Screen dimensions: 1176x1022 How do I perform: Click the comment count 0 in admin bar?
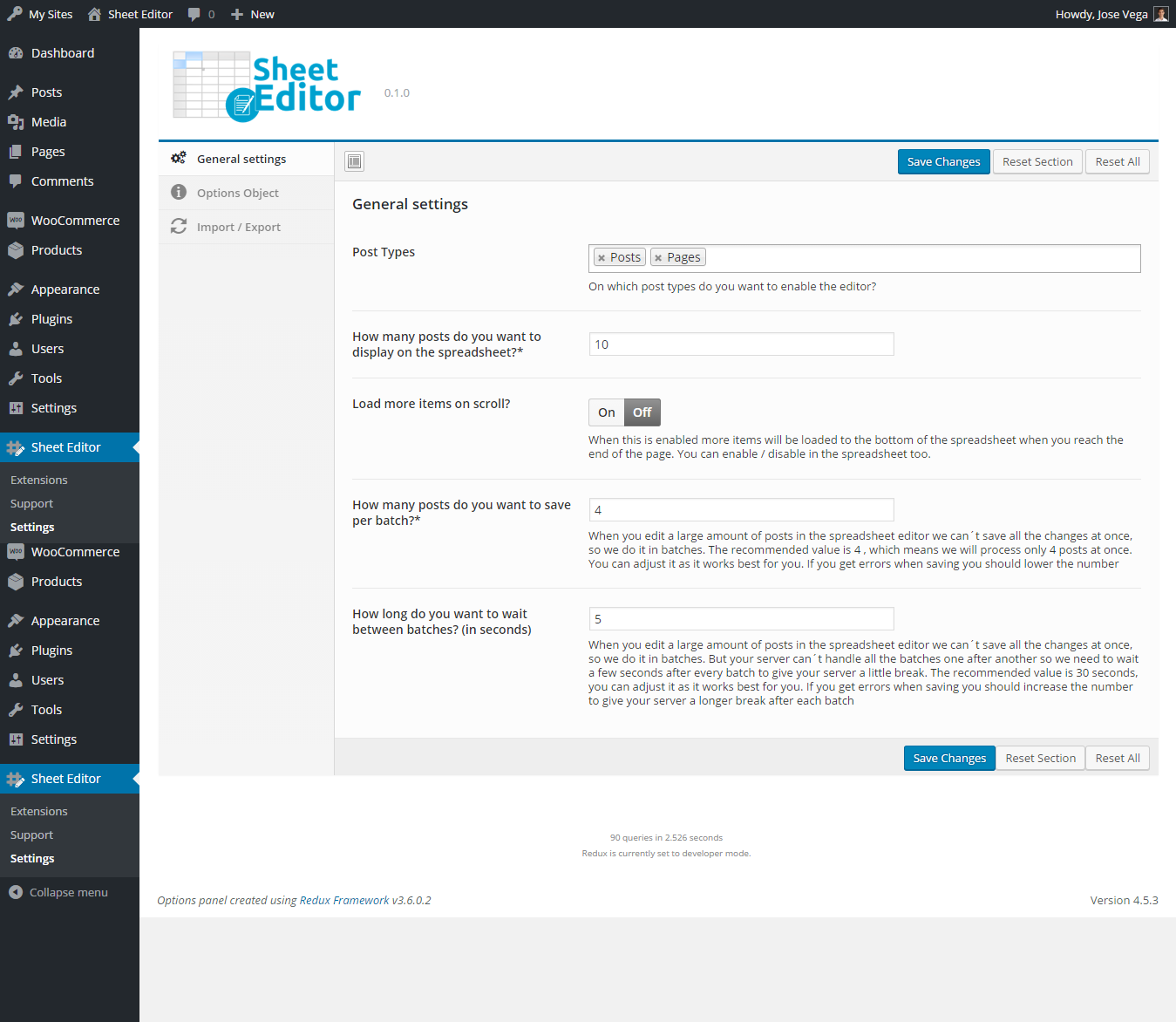coord(211,14)
